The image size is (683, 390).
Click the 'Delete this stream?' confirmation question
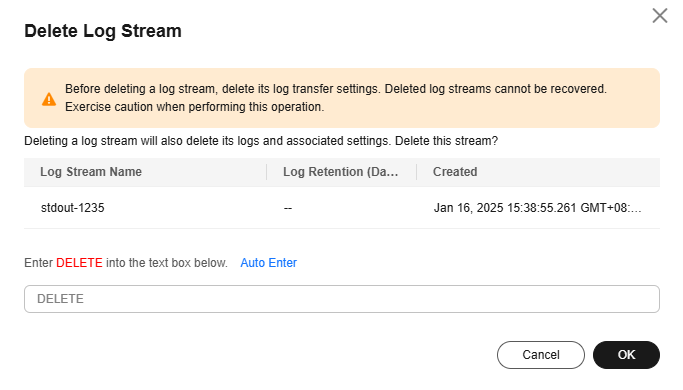click(x=446, y=141)
